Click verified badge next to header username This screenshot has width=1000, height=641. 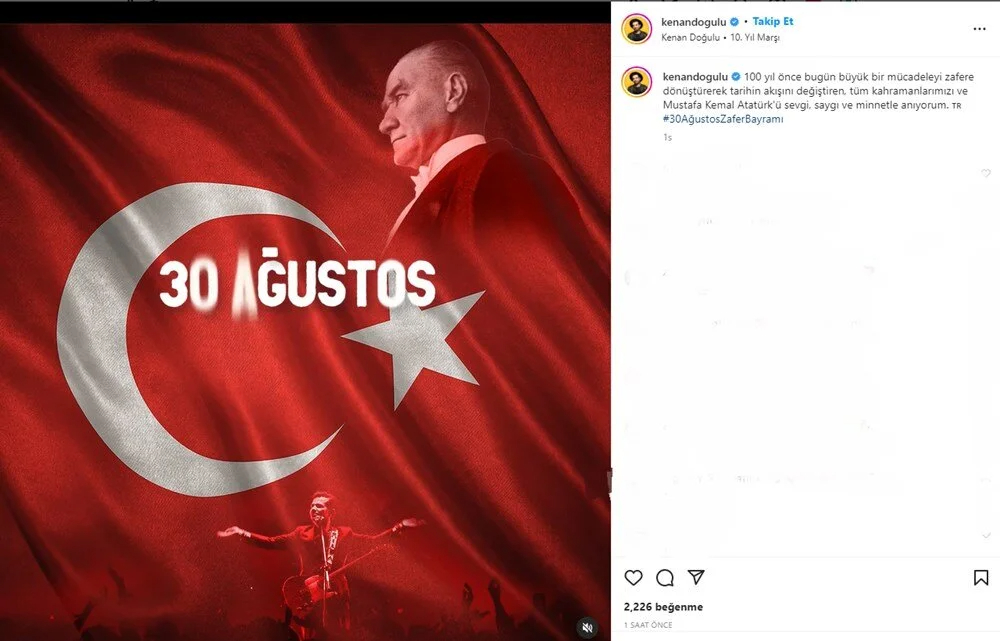tap(735, 22)
